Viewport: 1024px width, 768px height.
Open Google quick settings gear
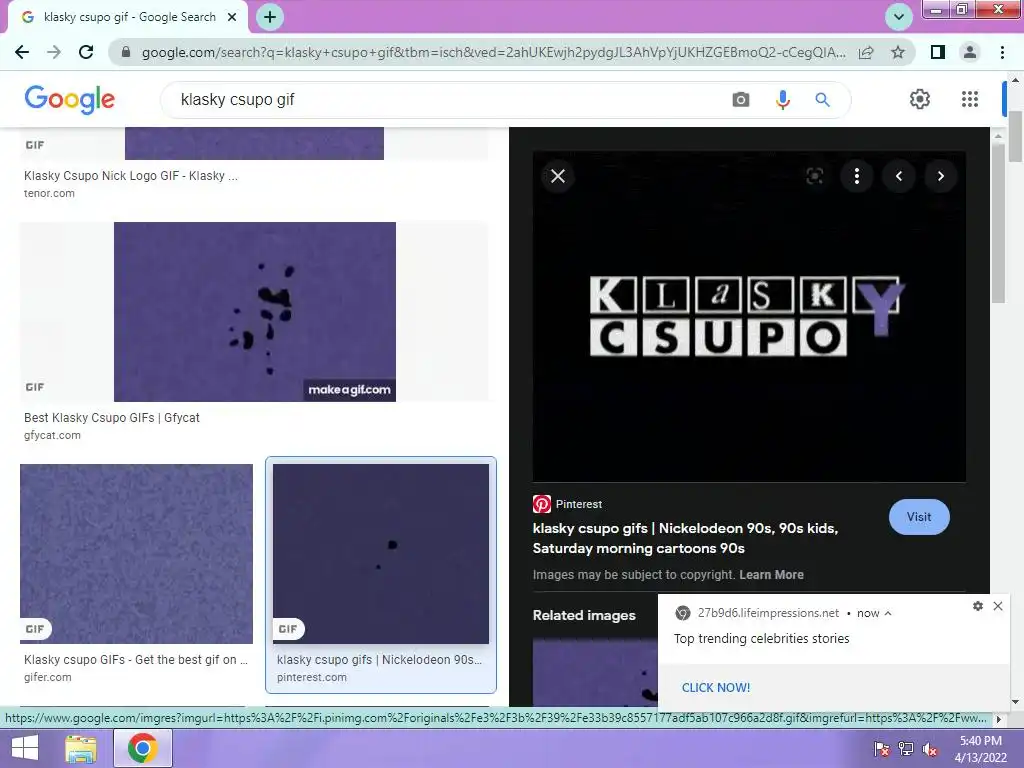click(920, 99)
